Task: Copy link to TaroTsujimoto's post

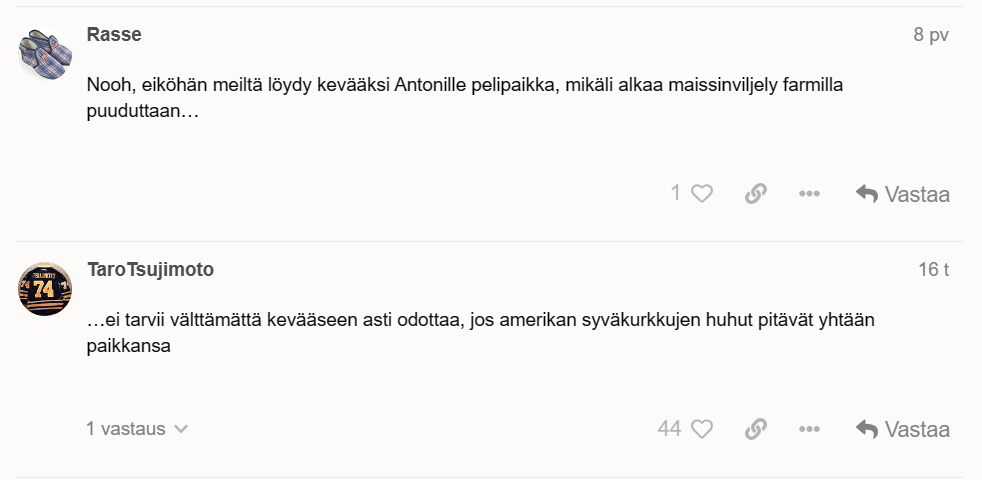Action: 756,429
